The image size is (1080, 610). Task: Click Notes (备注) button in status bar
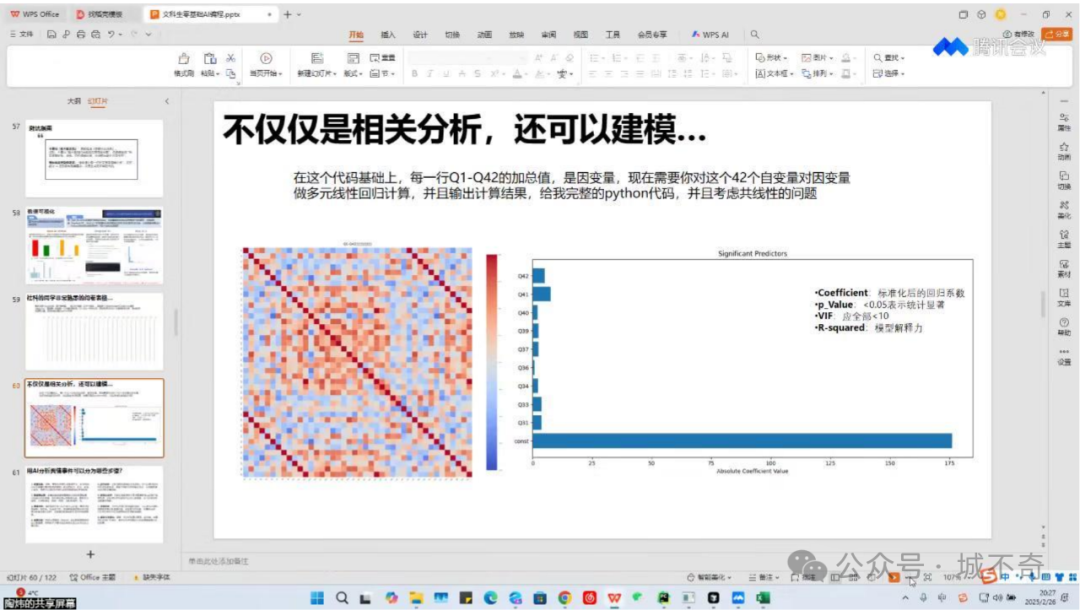763,577
